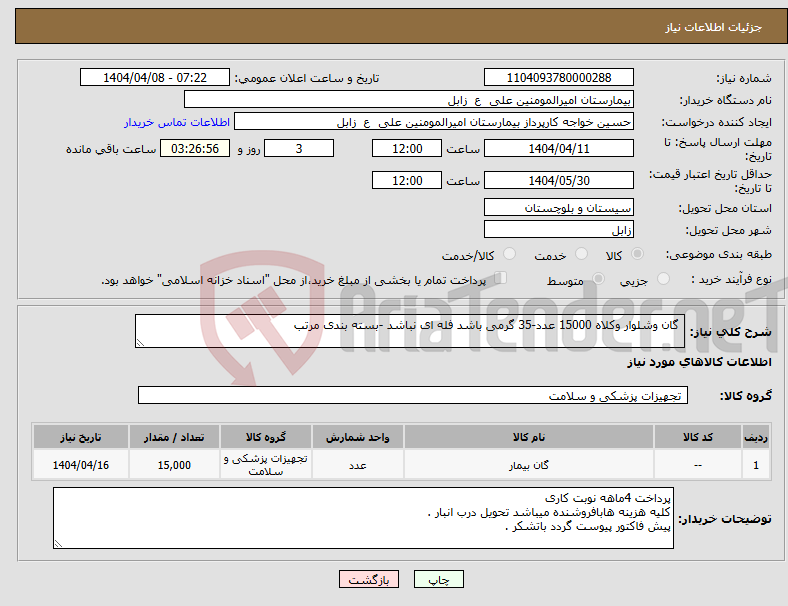
Task: Click the گروه کالا field تجهیزات پزشکی و سلامت
Action: click(x=413, y=395)
